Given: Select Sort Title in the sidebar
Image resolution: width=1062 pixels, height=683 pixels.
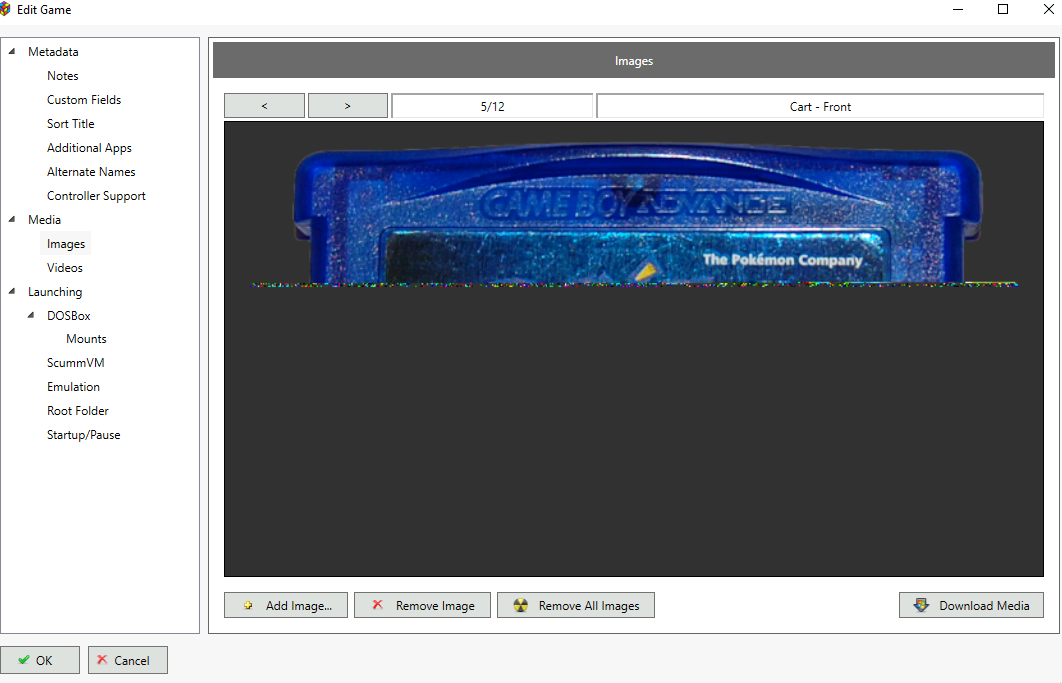Looking at the screenshot, I should 70,124.
